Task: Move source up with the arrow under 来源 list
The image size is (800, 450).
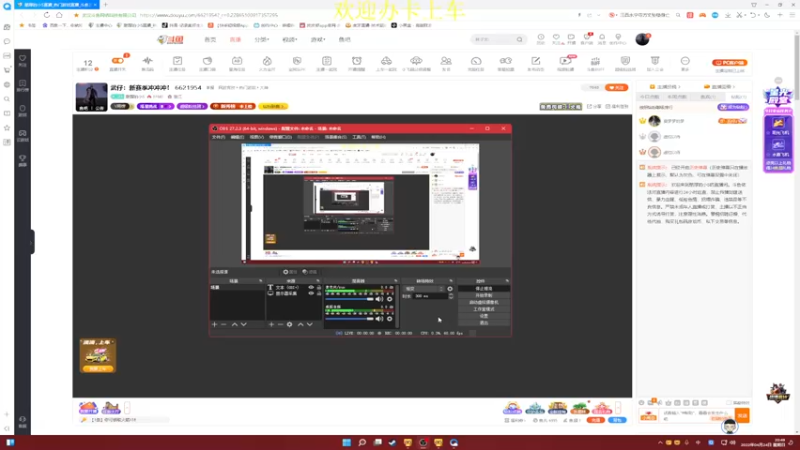Action: point(301,324)
